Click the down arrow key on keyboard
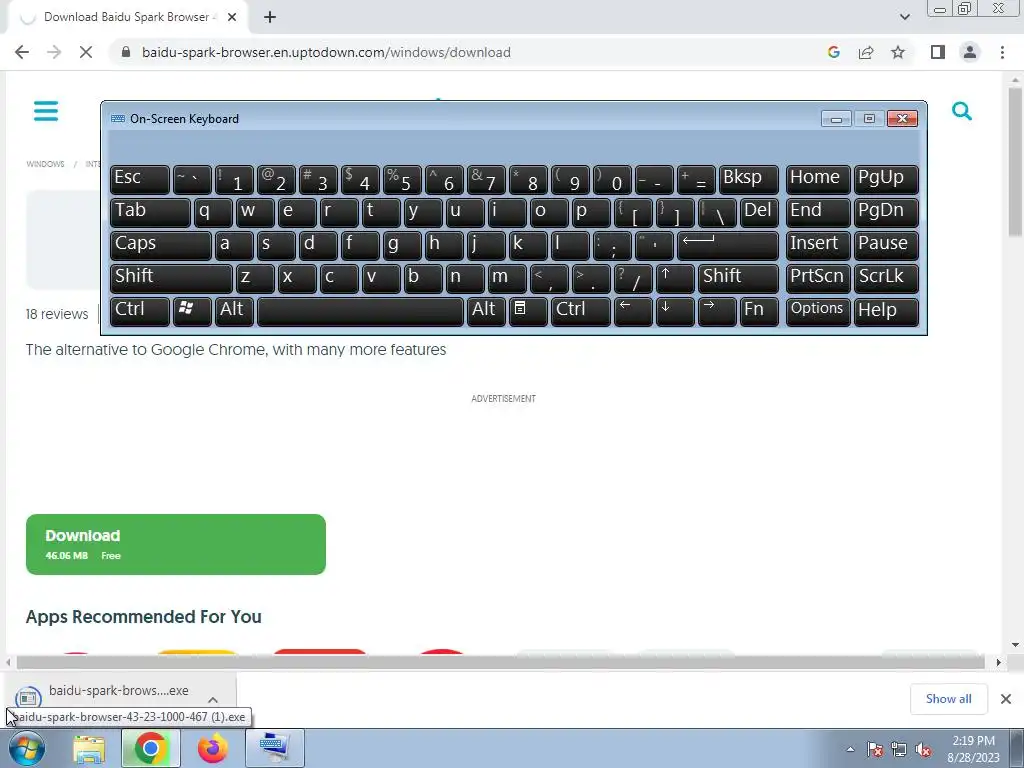The image size is (1024, 768). pos(675,311)
